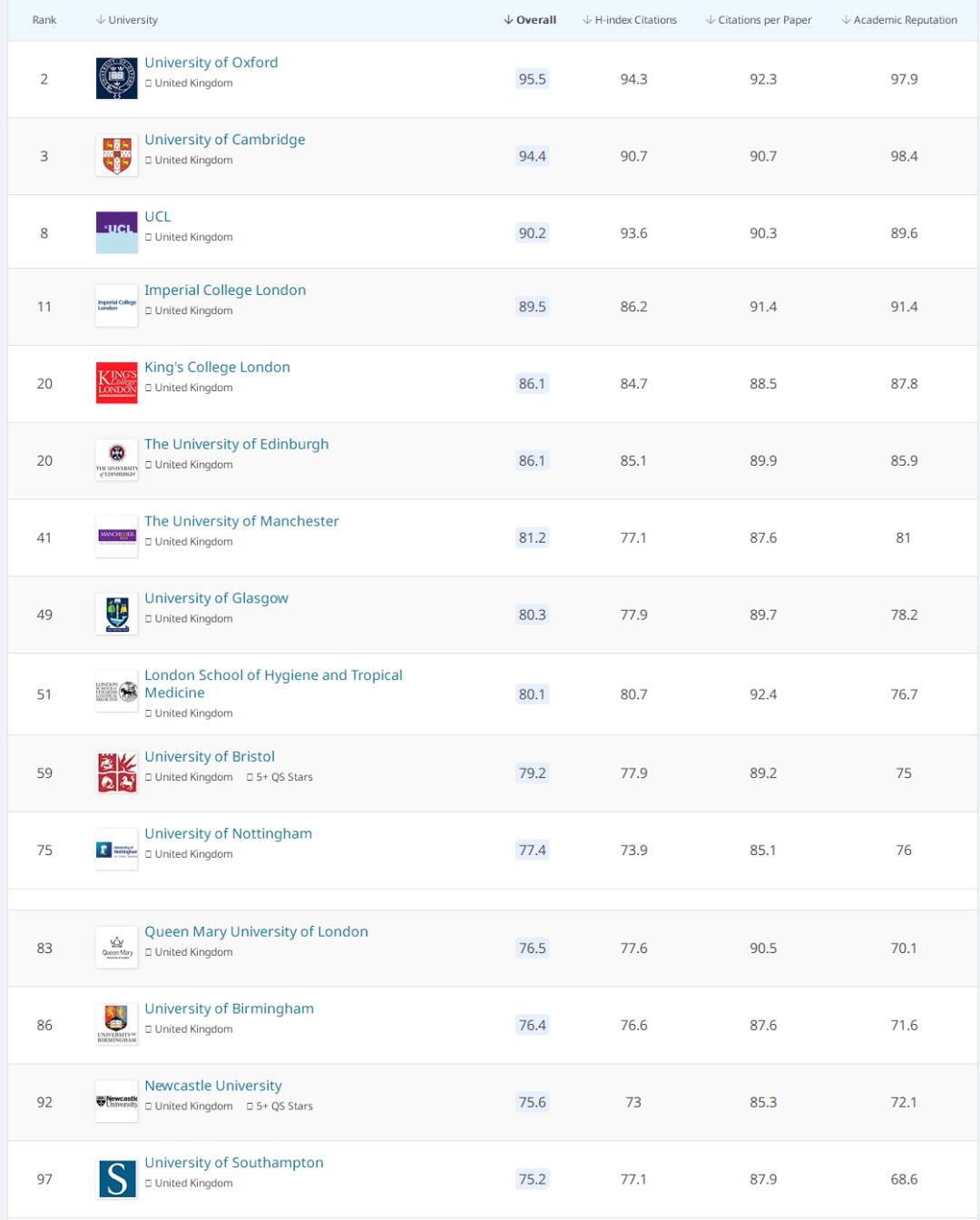Expand the Citations per Paper sort arrow
Image resolution: width=980 pixels, height=1220 pixels.
710,19
